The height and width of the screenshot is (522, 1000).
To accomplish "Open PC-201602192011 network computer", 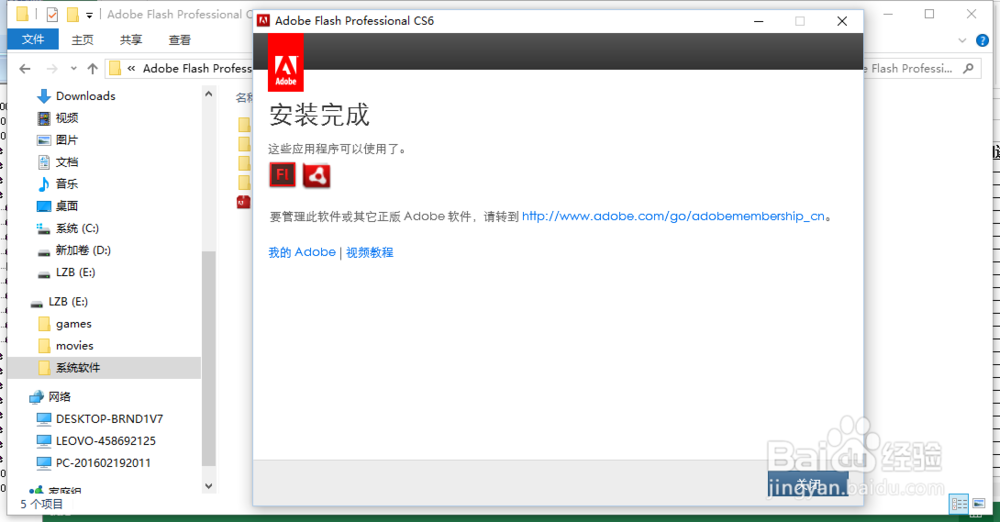I will (103, 463).
